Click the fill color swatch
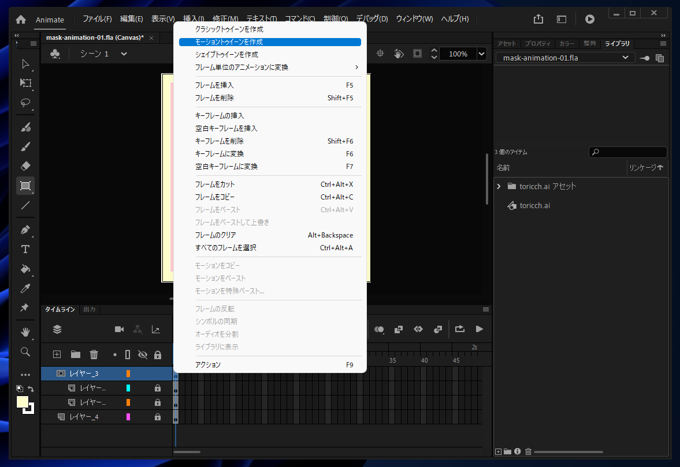The width and height of the screenshot is (680, 467). 22,402
